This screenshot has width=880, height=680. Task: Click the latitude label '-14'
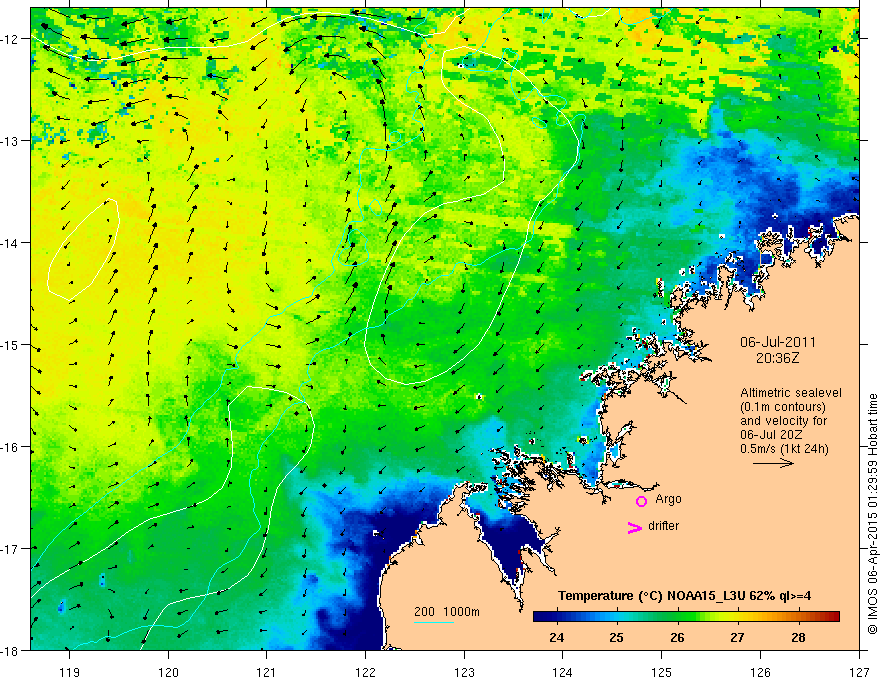point(12,243)
